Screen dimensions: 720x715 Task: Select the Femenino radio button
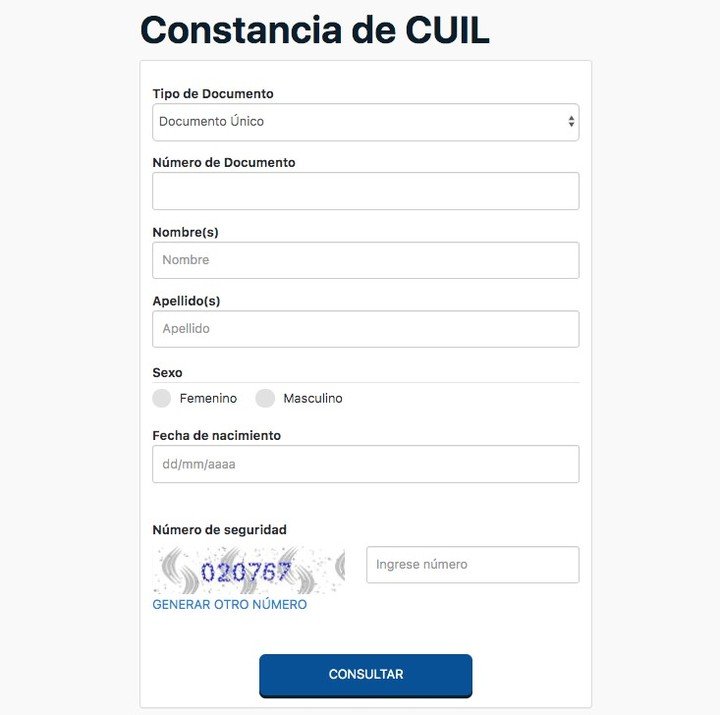point(162,398)
